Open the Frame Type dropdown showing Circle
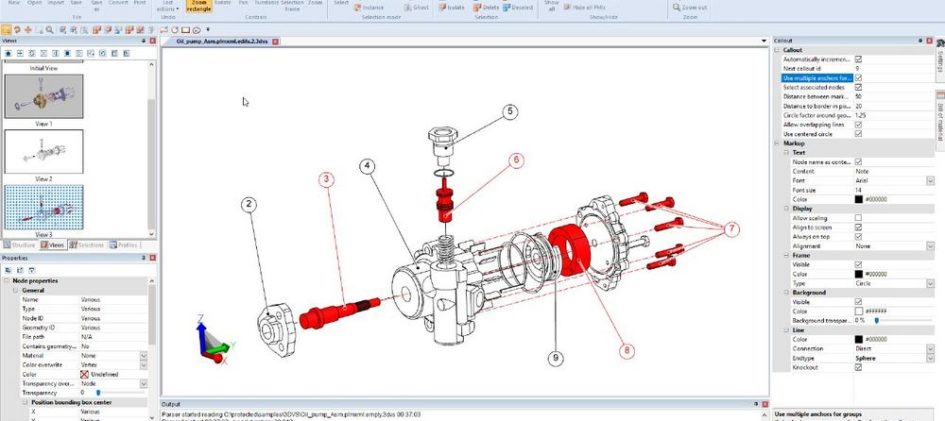 (x=930, y=283)
